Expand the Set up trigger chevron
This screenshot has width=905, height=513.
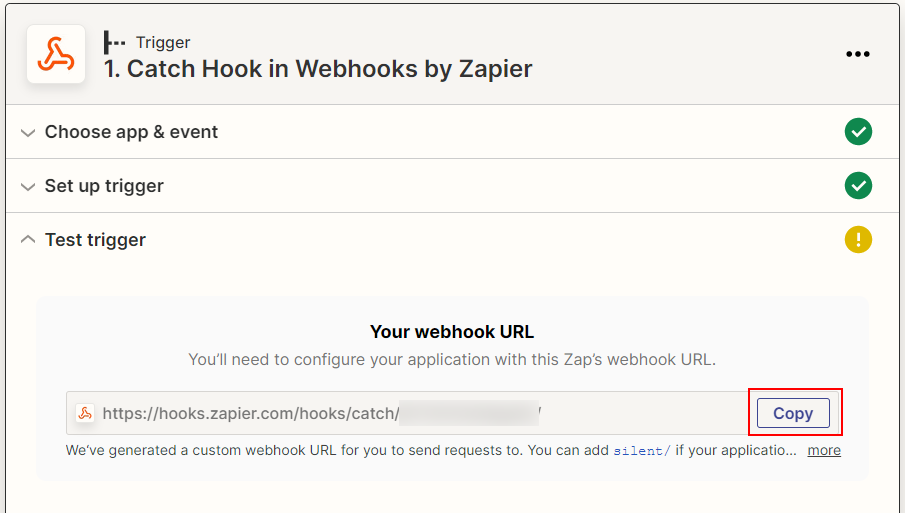[x=27, y=187]
